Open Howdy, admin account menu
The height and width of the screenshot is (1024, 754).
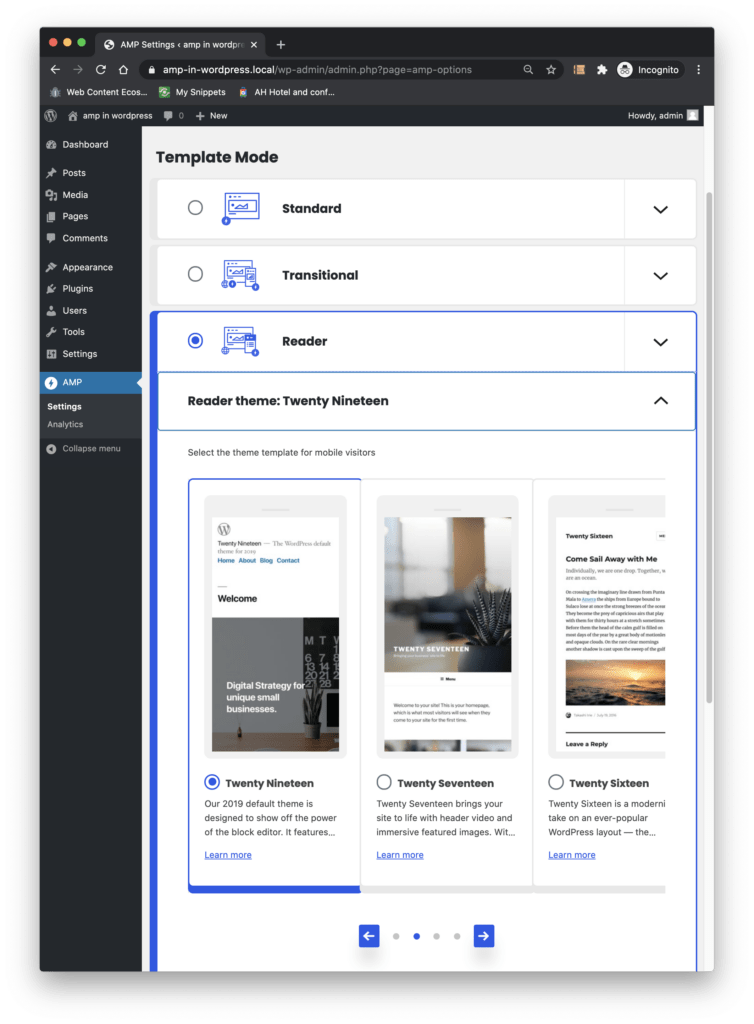[x=663, y=116]
